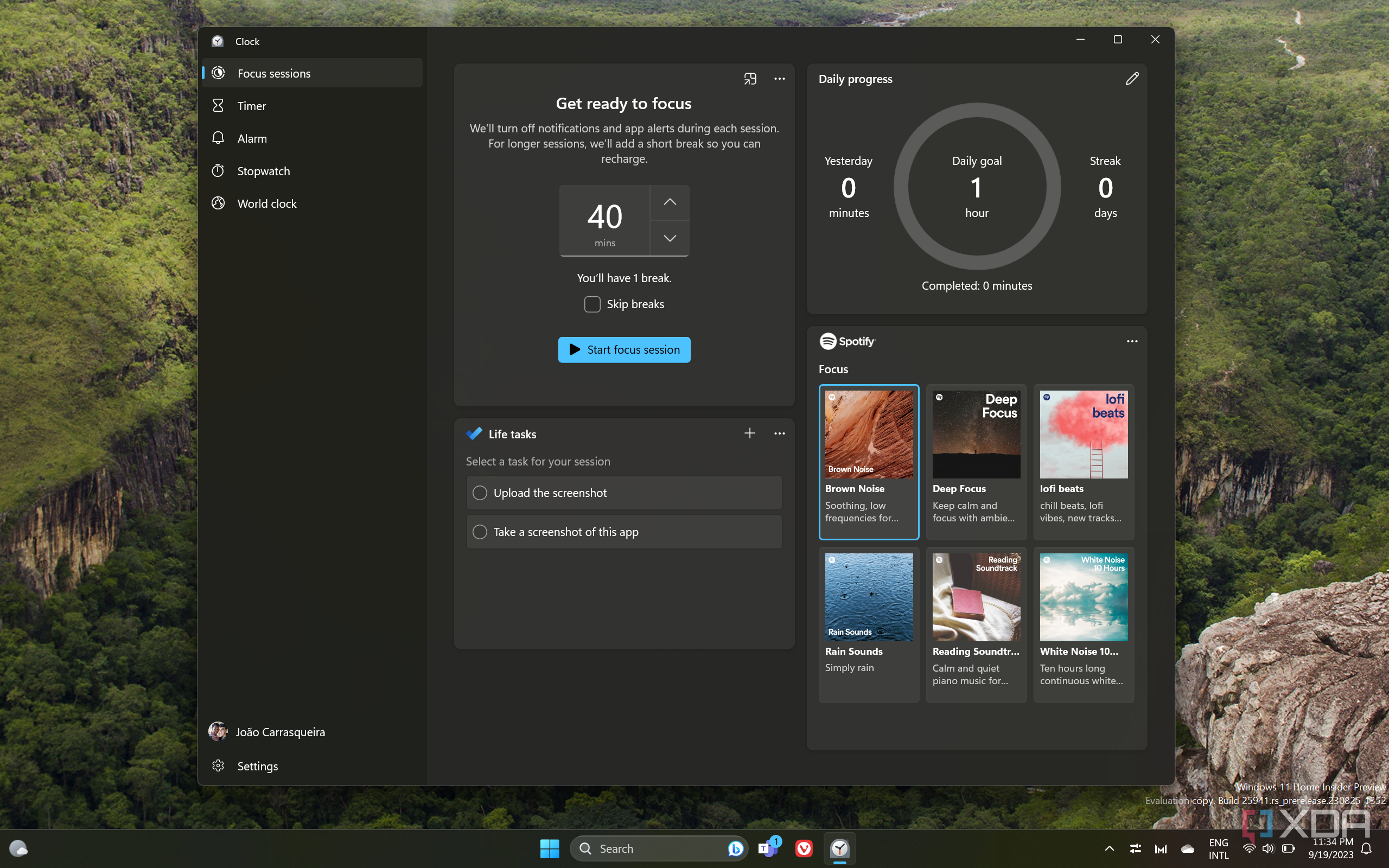This screenshot has width=1389, height=868.
Task: Mark Take a screenshot of this app complete
Action: pyautogui.click(x=480, y=532)
